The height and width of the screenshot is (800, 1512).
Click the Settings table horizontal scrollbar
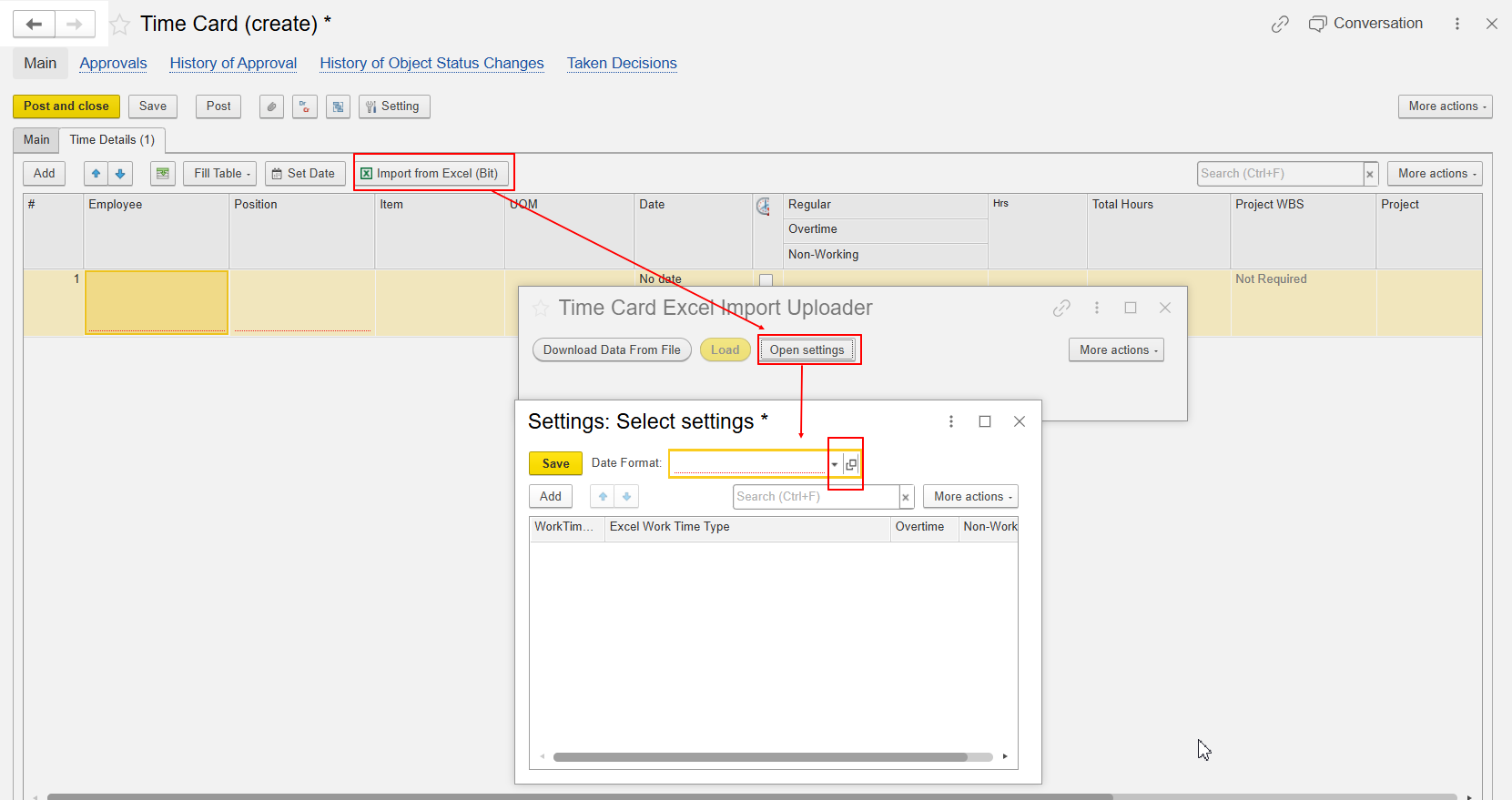[x=760, y=757]
